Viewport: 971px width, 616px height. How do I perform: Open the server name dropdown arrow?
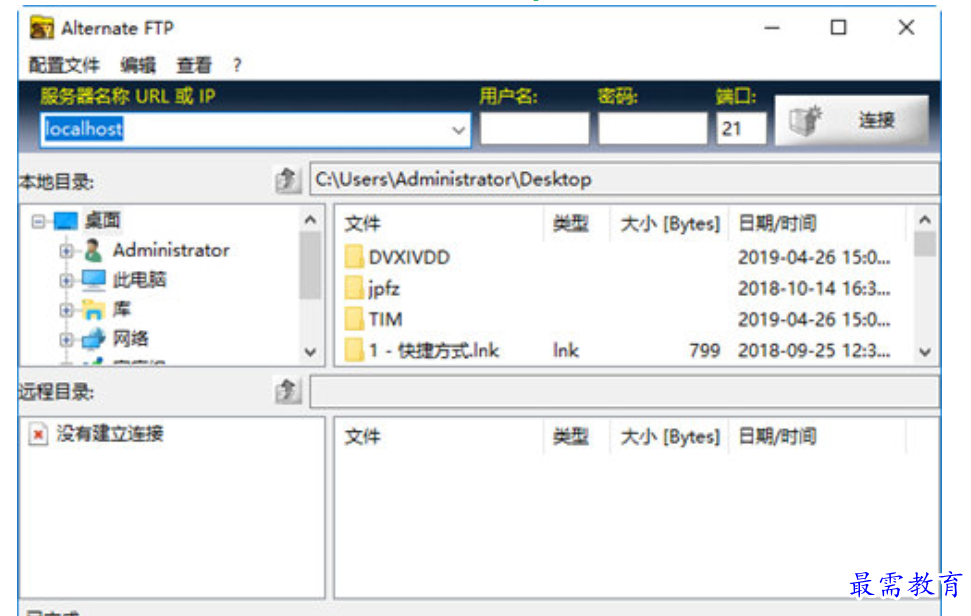pyautogui.click(x=458, y=130)
